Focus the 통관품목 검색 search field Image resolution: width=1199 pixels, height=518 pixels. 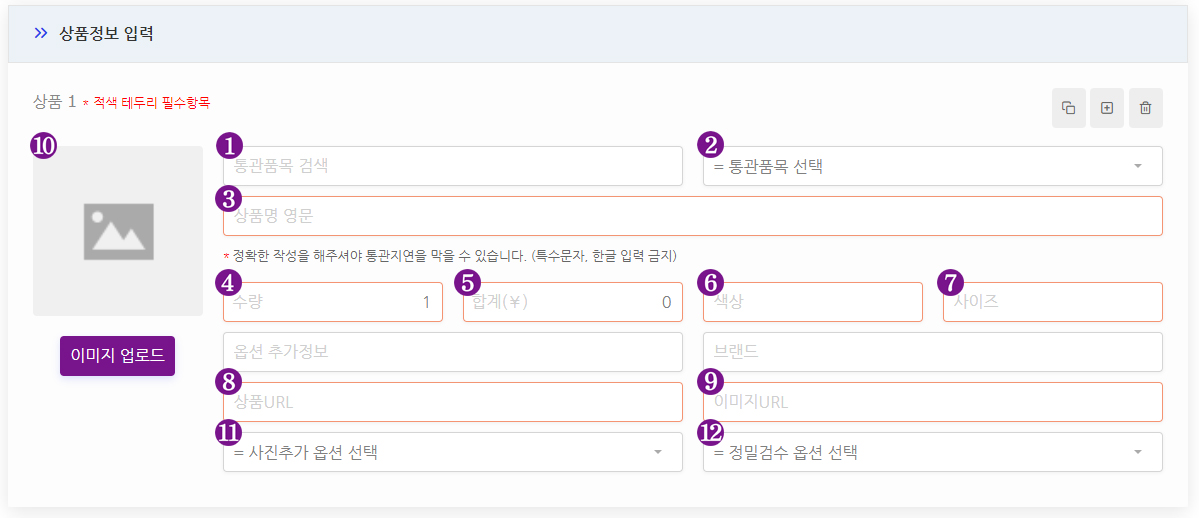click(x=453, y=166)
